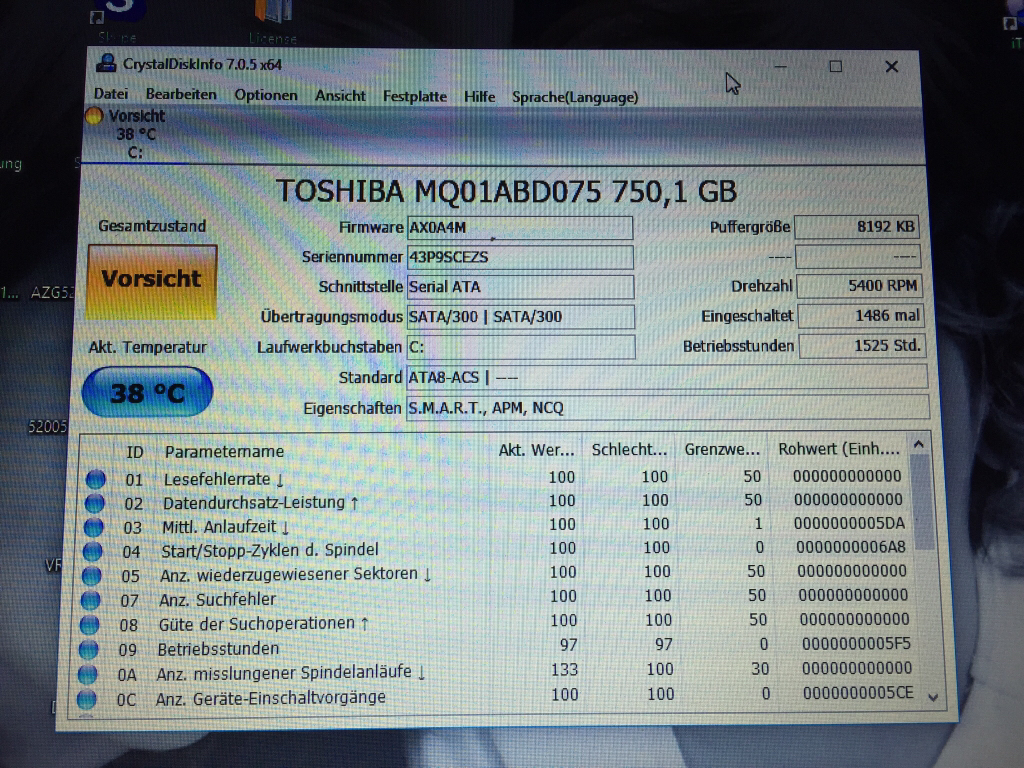Click the Eigenschaften field S.M.A.R.T., APM, NCQ
The width and height of the screenshot is (1024, 768).
[x=667, y=408]
